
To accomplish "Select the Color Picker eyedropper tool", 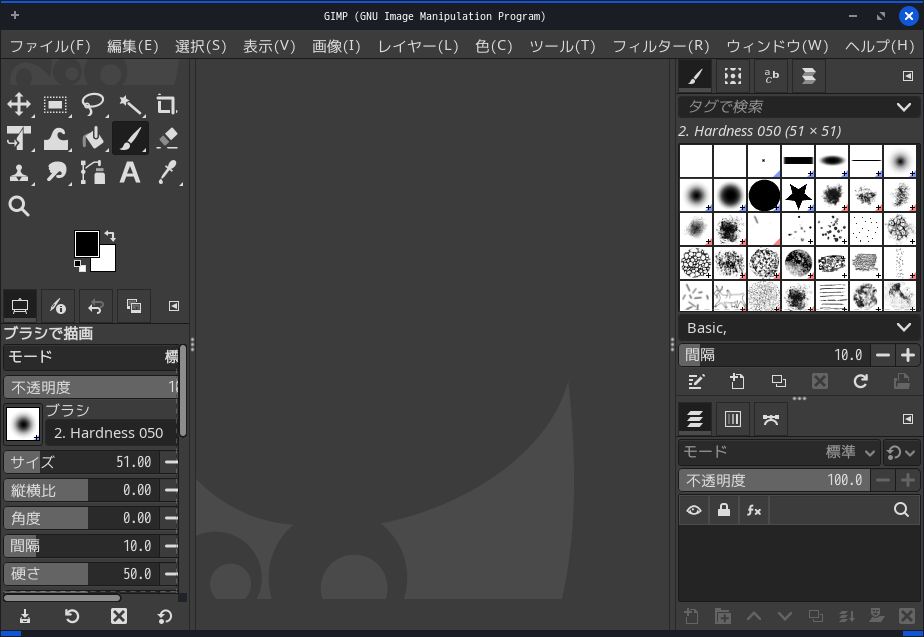I will pyautogui.click(x=166, y=173).
